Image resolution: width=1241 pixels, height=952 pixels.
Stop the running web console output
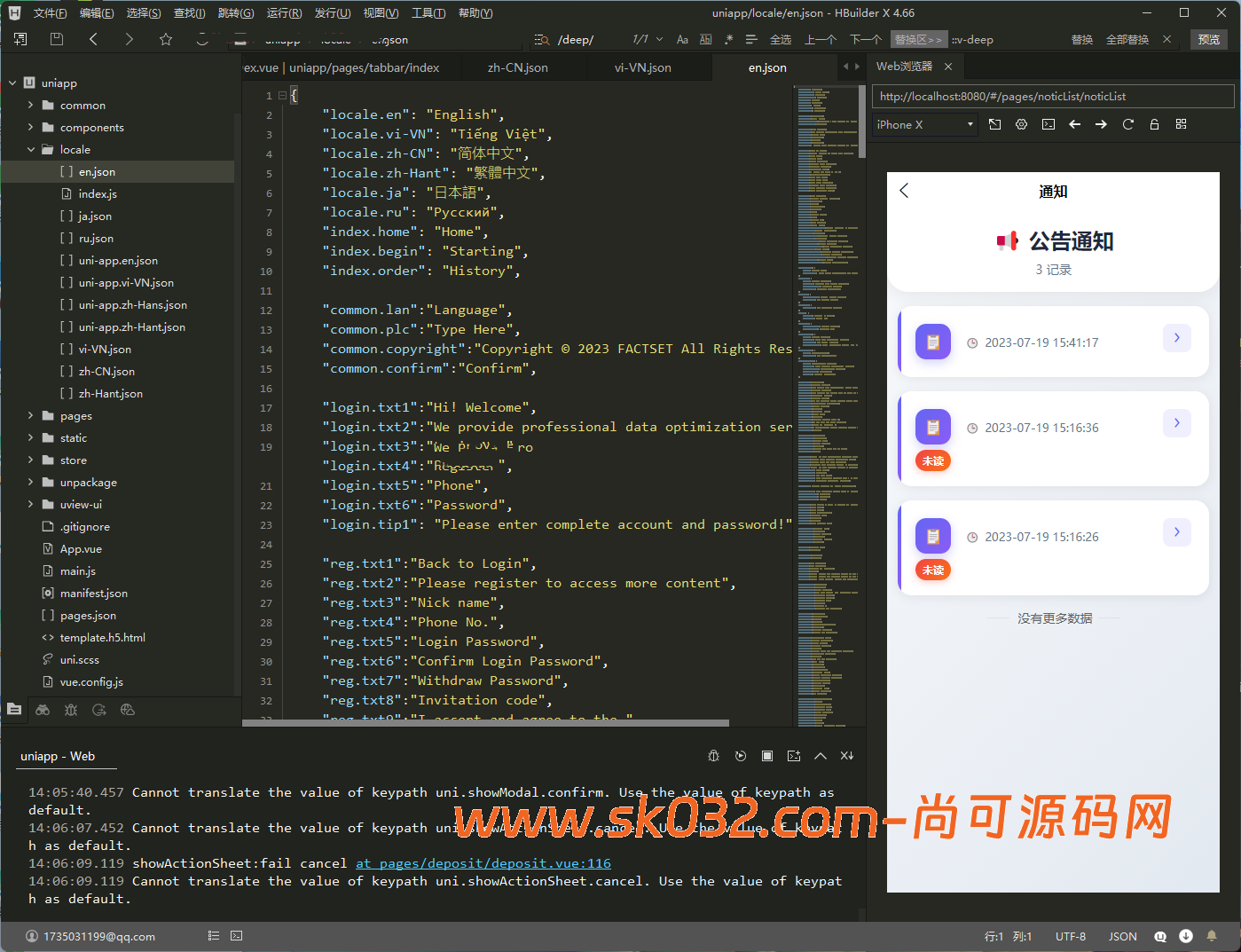766,755
